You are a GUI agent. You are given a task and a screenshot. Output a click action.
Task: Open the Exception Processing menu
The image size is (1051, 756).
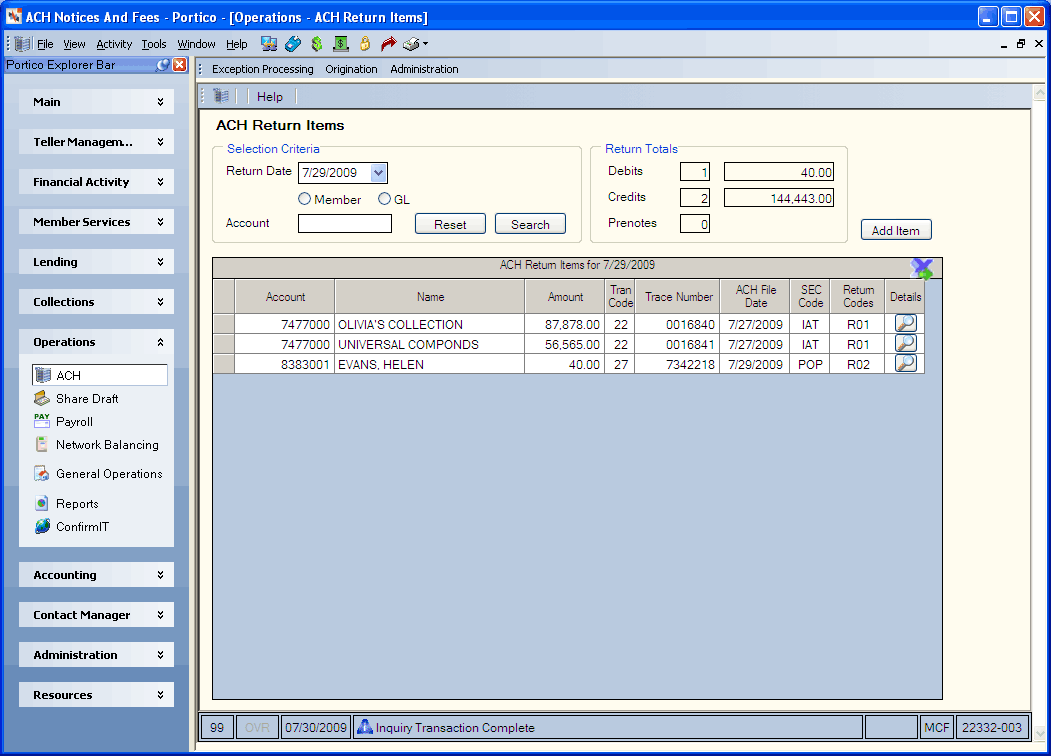pos(263,69)
